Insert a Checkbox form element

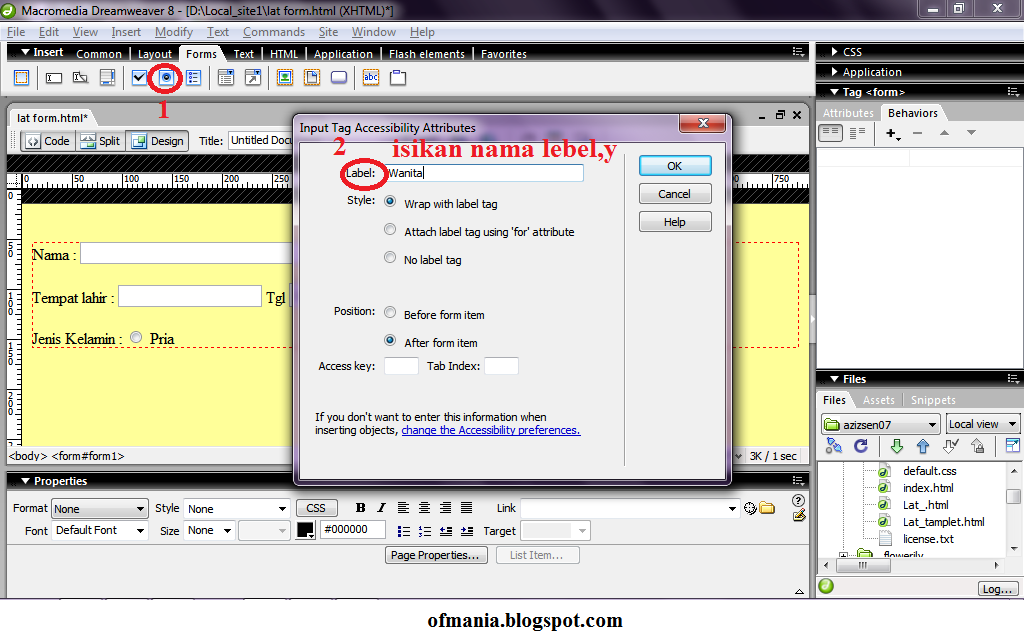(x=137, y=77)
